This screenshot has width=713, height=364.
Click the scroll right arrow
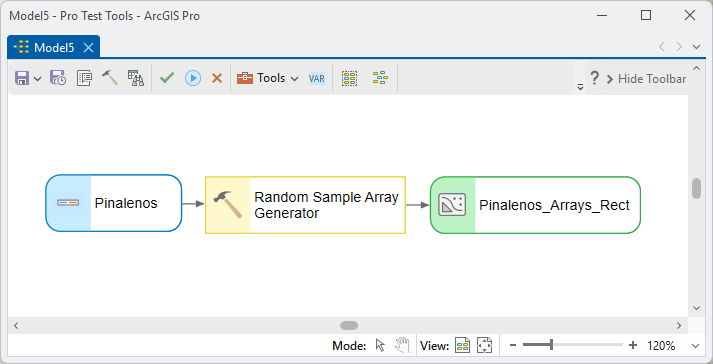[679, 325]
